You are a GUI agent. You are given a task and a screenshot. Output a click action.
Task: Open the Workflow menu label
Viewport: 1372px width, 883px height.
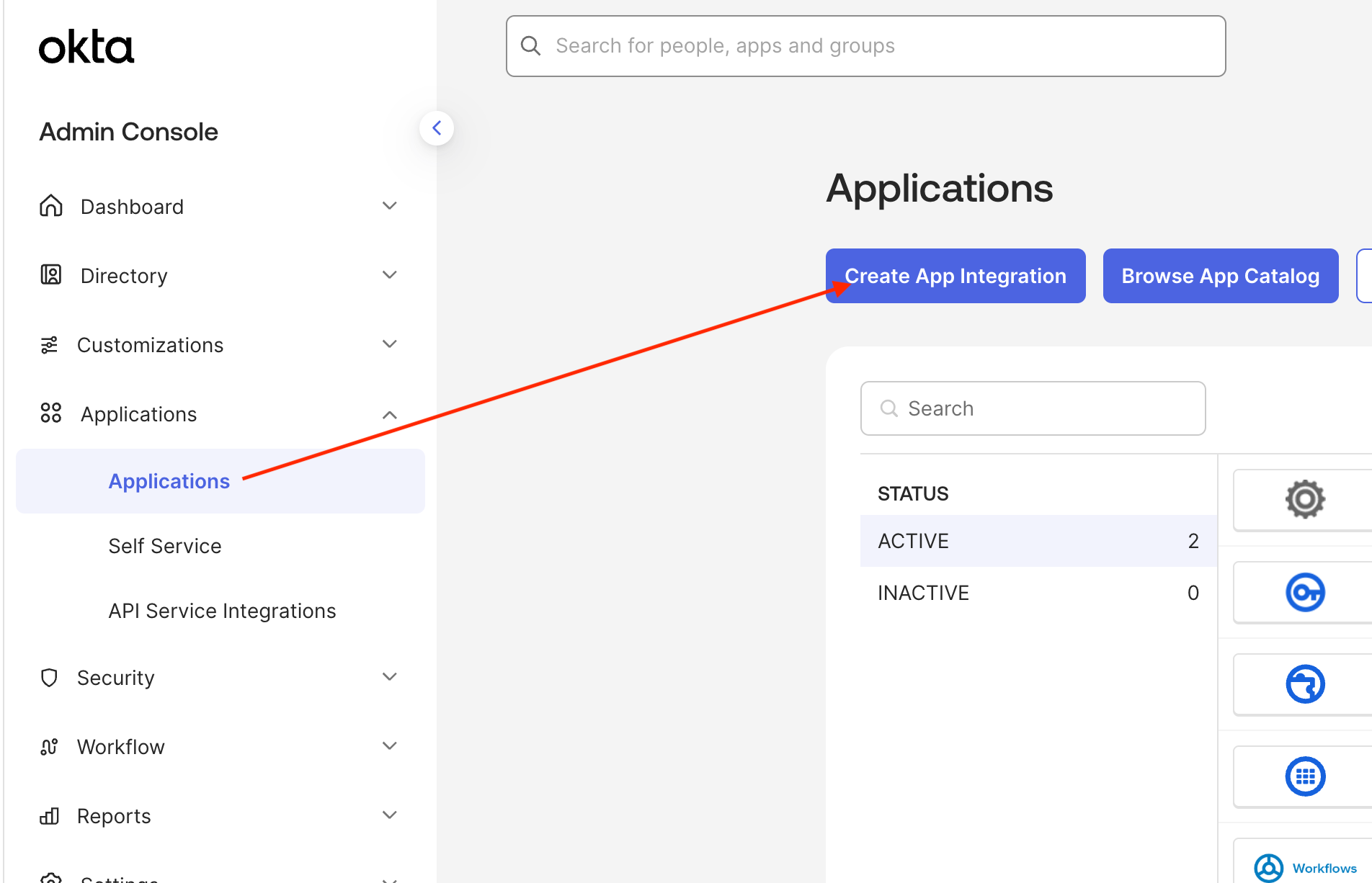pos(121,747)
